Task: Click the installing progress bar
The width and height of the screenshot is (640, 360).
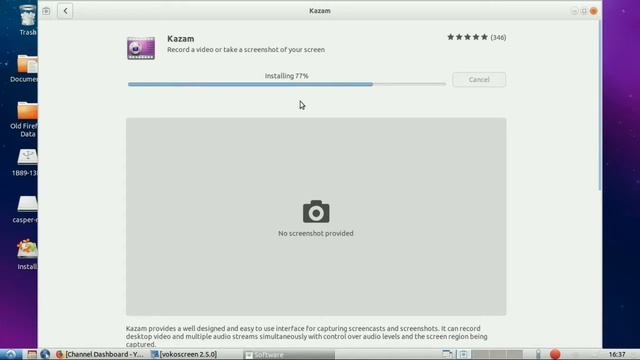Action: [x=287, y=84]
